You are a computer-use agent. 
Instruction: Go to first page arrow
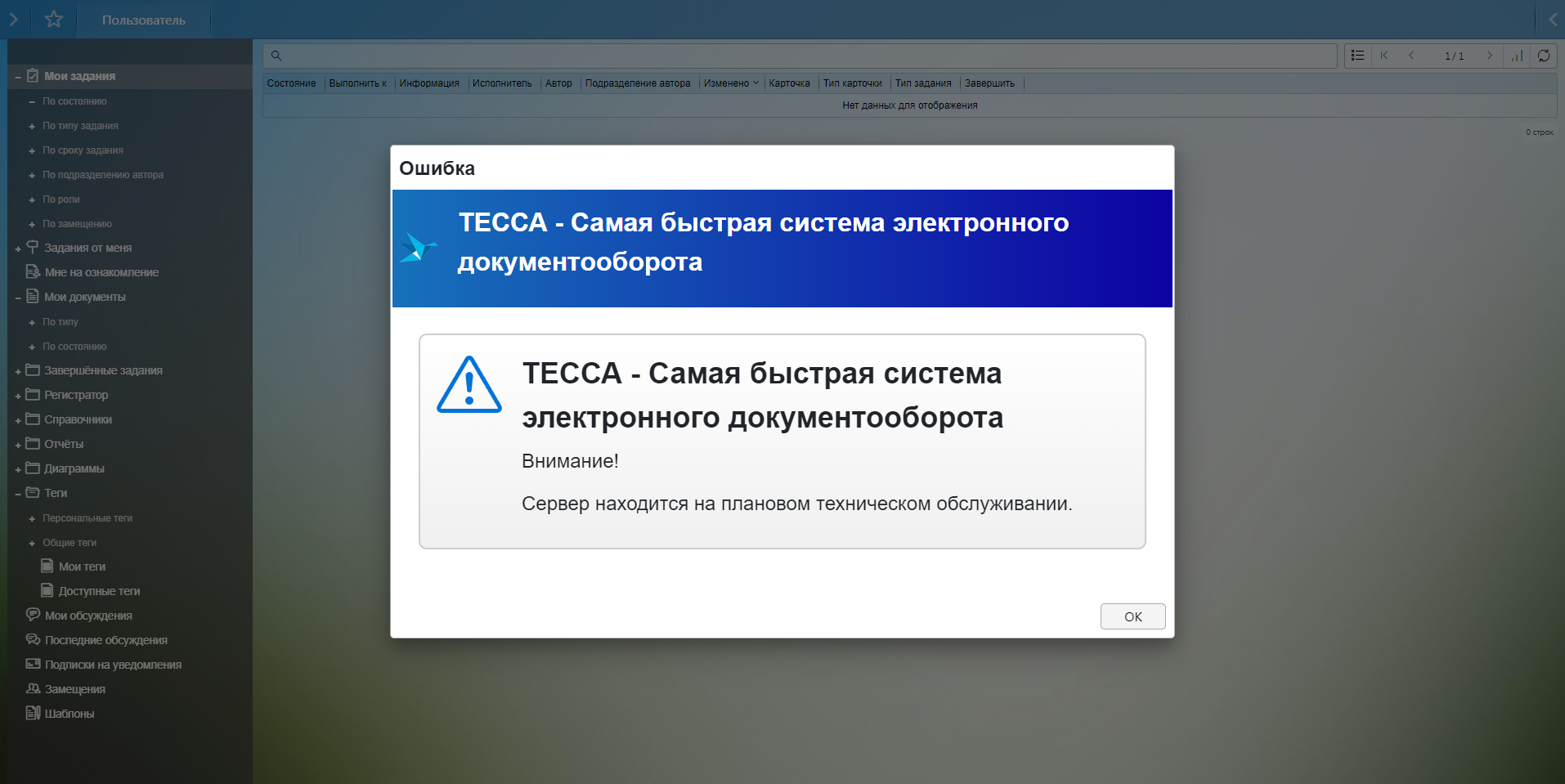coord(1384,56)
